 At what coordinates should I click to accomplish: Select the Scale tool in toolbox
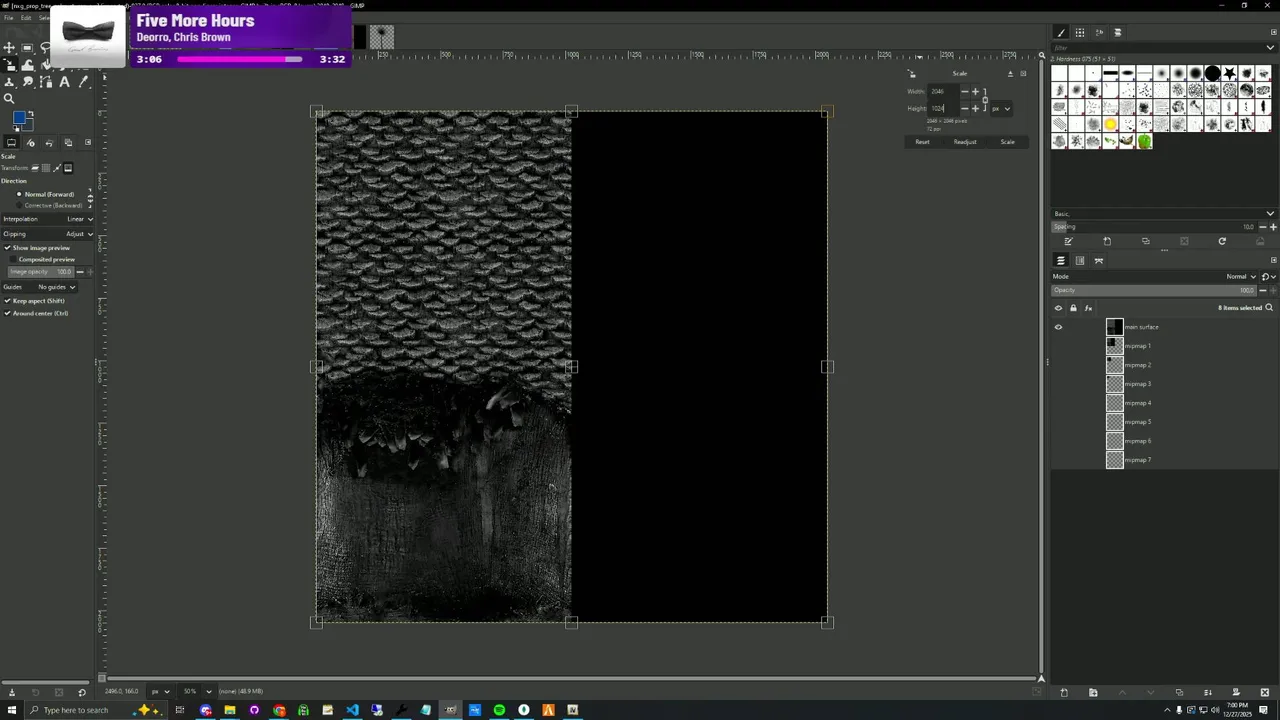pyautogui.click(x=9, y=65)
